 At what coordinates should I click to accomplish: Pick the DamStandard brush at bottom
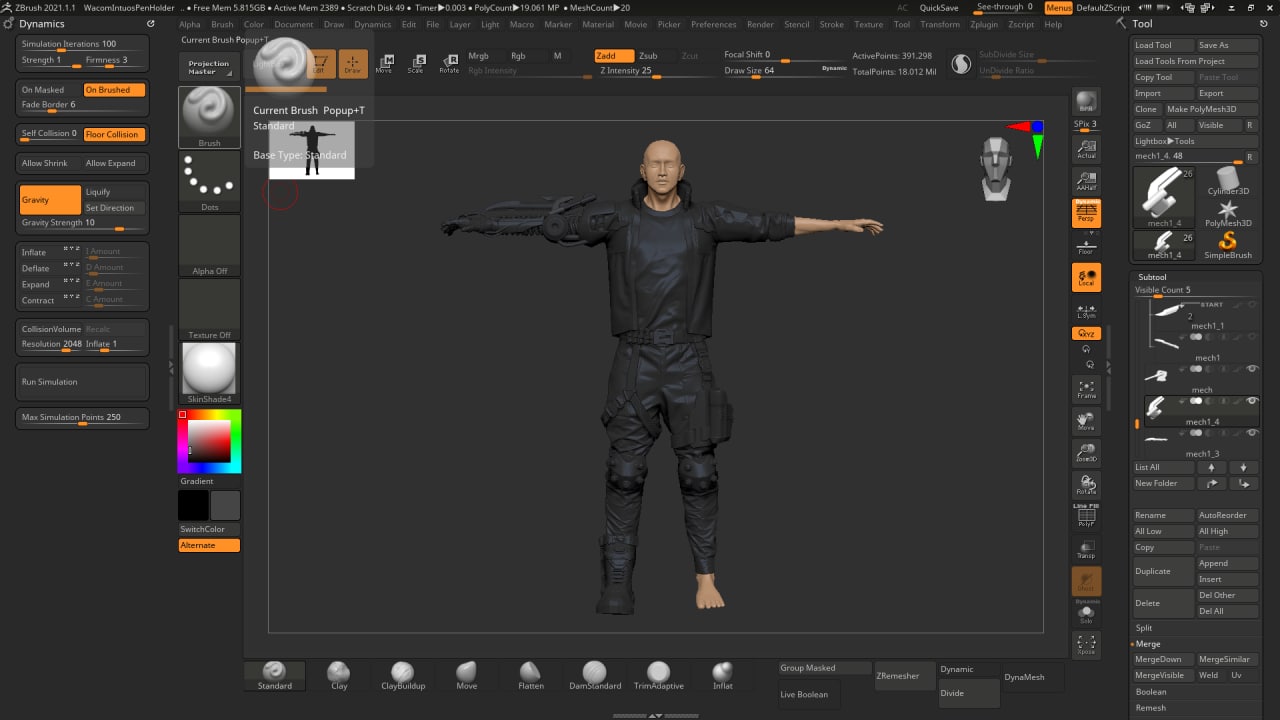click(x=595, y=675)
